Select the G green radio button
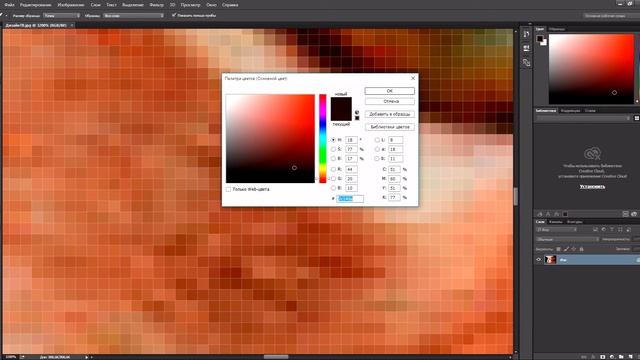 pyautogui.click(x=333, y=179)
